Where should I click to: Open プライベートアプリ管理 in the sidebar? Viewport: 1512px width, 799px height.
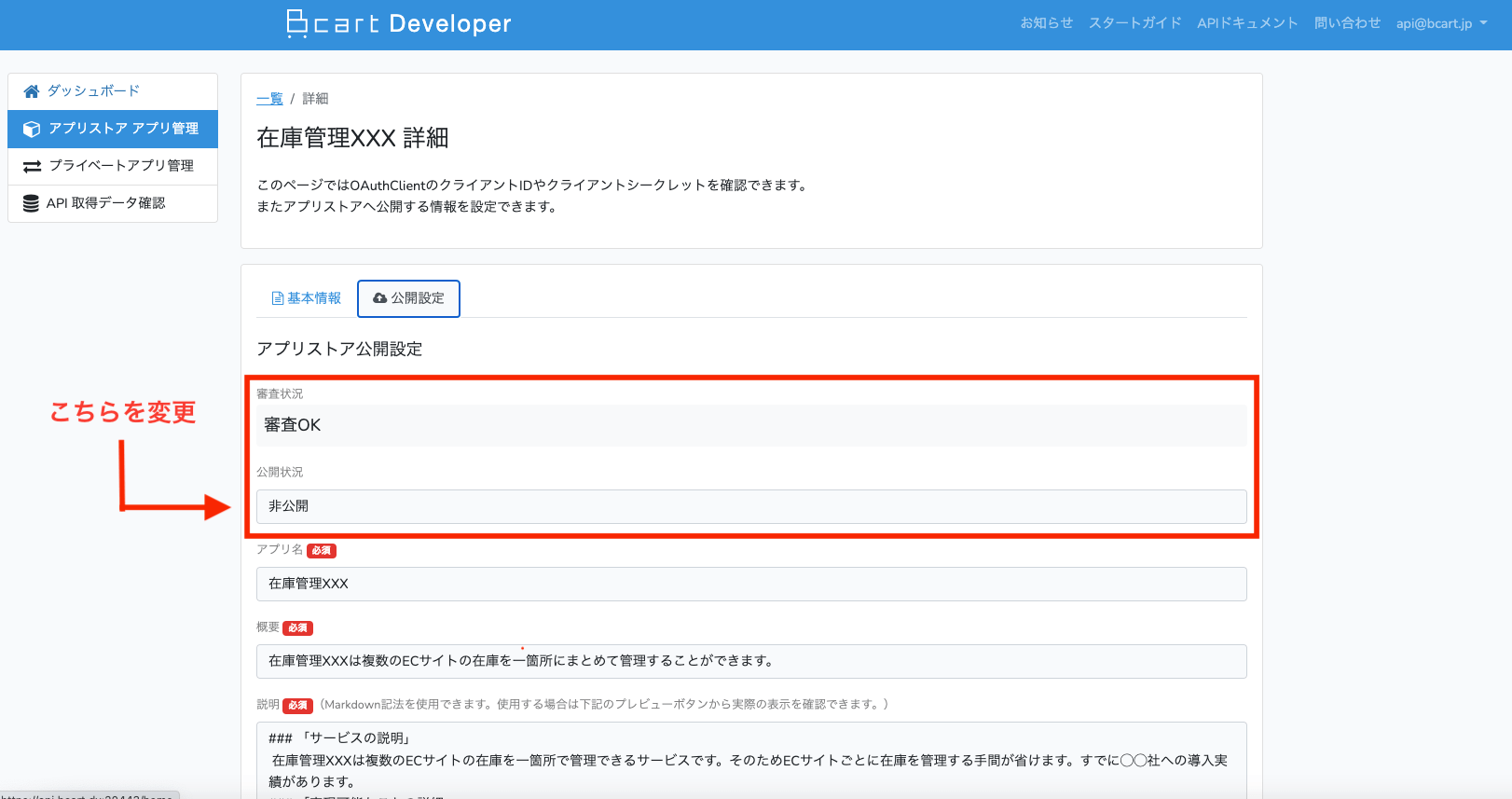pos(121,166)
